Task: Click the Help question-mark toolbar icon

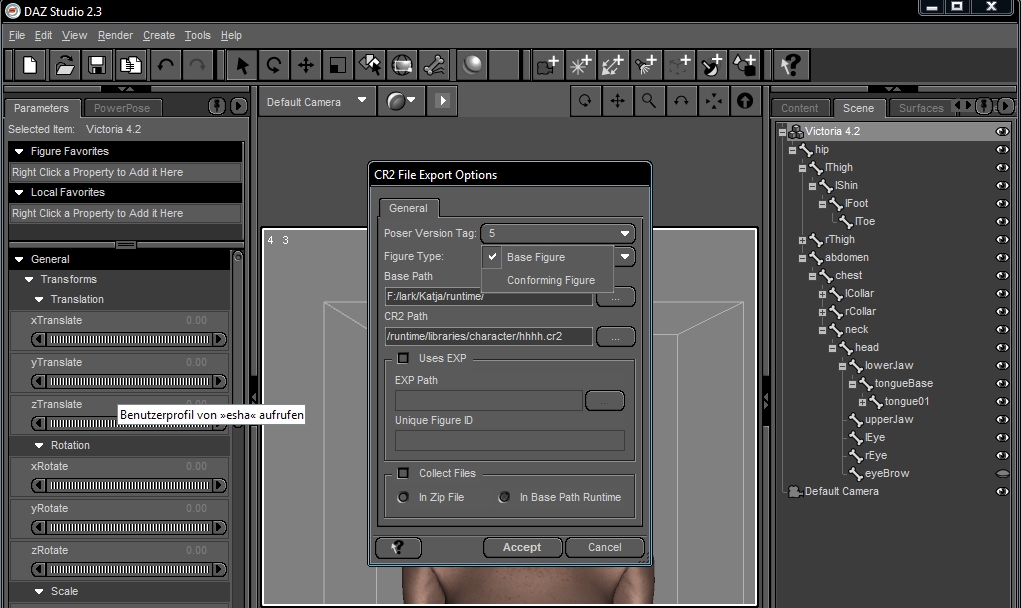Action: (x=791, y=65)
